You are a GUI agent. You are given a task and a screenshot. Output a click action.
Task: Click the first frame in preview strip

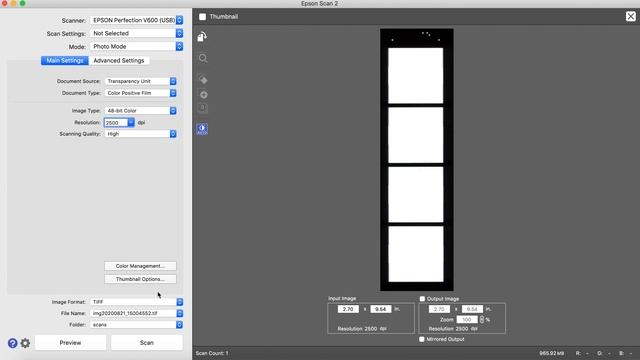tap(416, 76)
